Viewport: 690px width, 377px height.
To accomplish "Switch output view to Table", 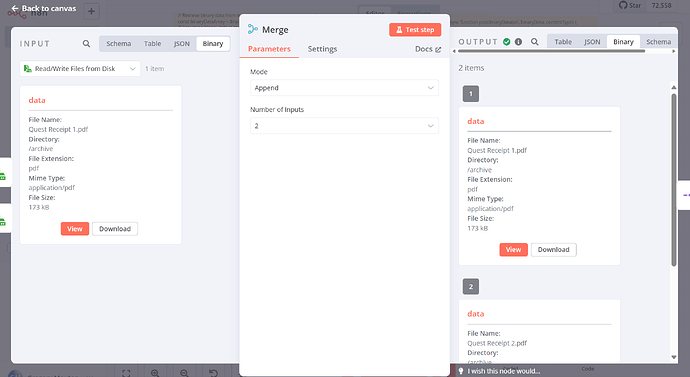I will (563, 42).
